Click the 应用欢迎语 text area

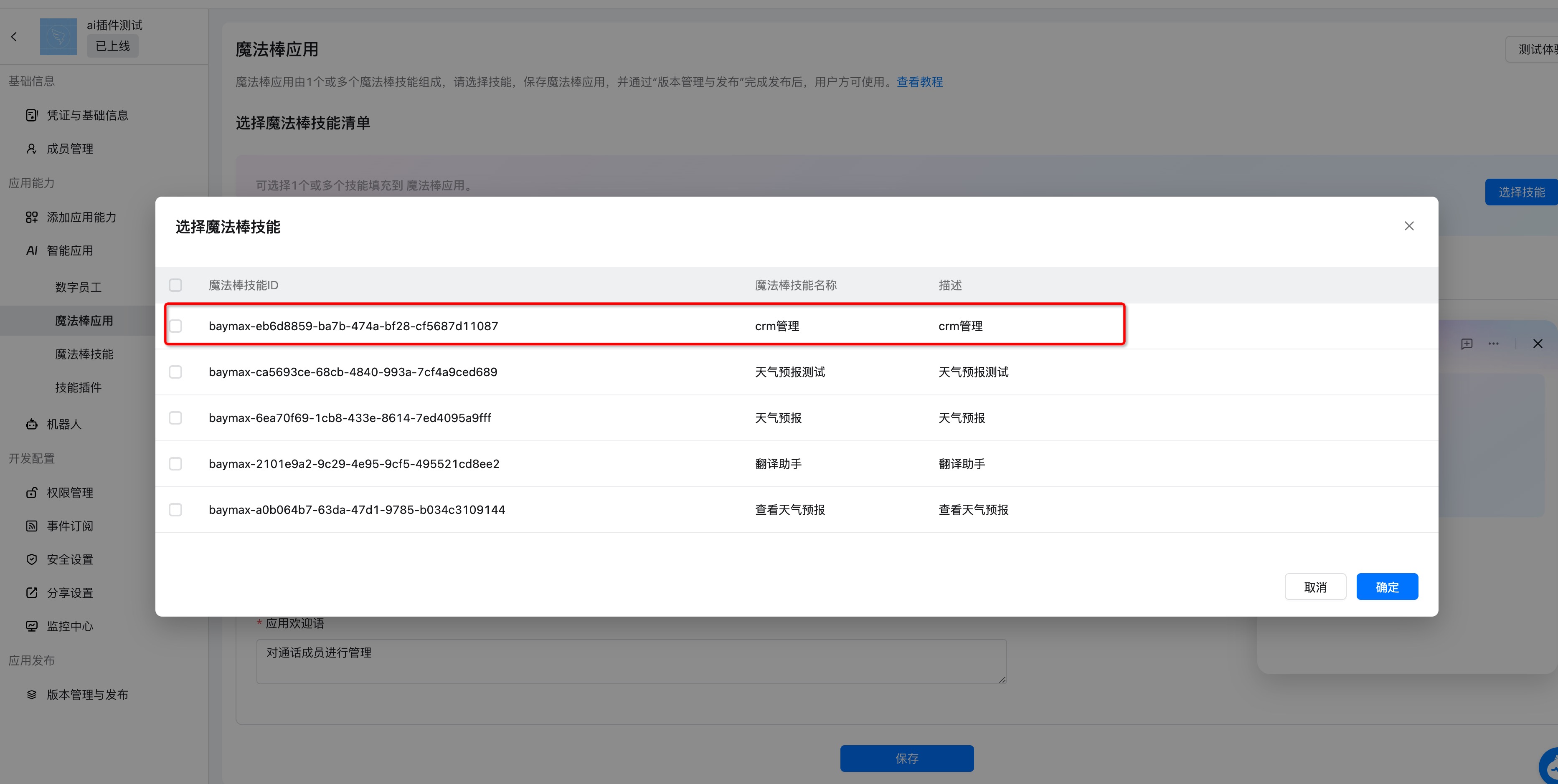pos(632,662)
